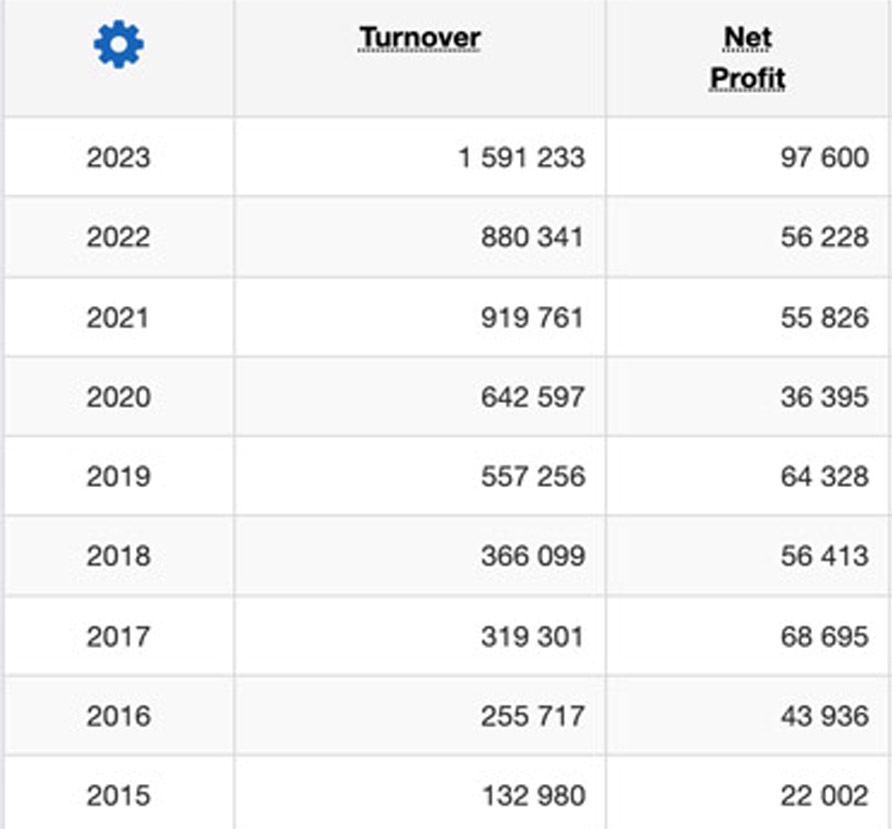Select the 2015 year cell

click(118, 795)
